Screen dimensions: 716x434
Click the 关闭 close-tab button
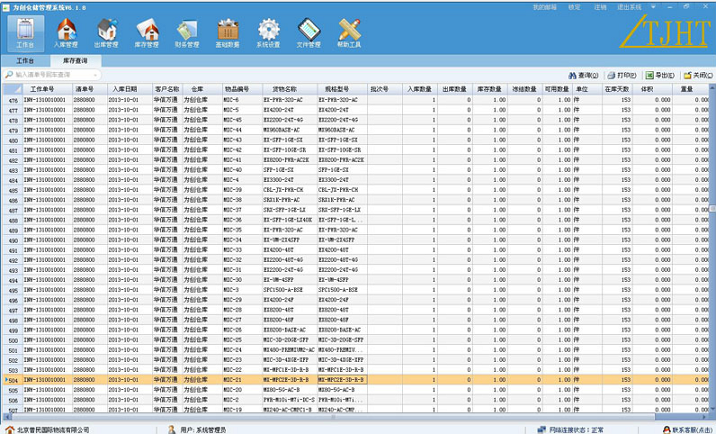(x=698, y=75)
